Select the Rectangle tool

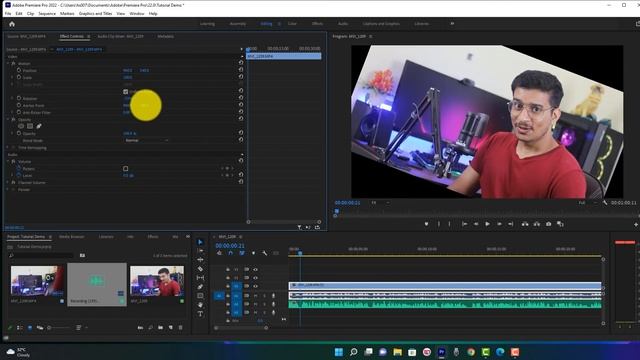pyautogui.click(x=200, y=296)
